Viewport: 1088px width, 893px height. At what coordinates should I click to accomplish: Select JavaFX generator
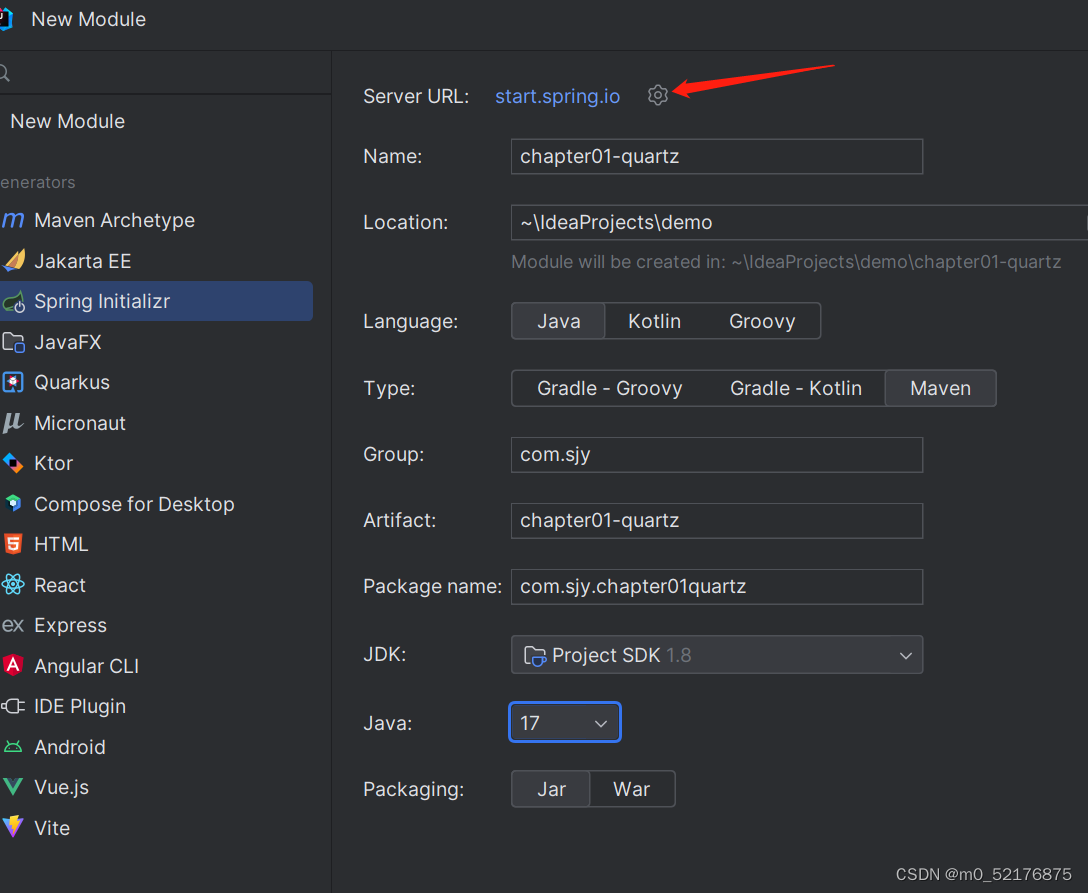156,342
